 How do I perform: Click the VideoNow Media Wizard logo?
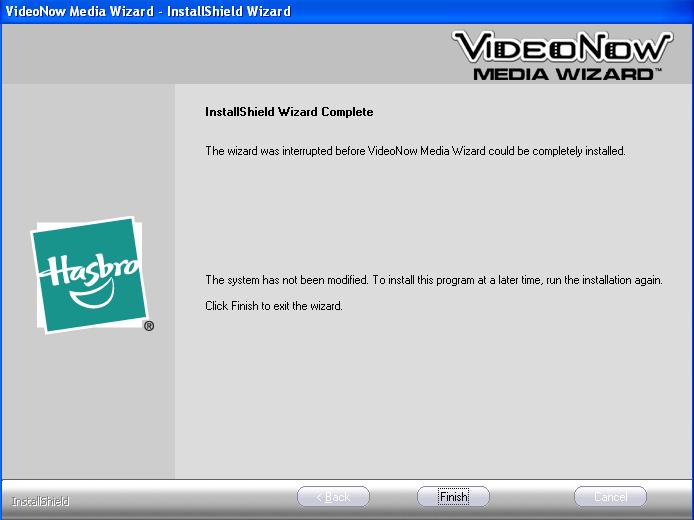point(562,55)
